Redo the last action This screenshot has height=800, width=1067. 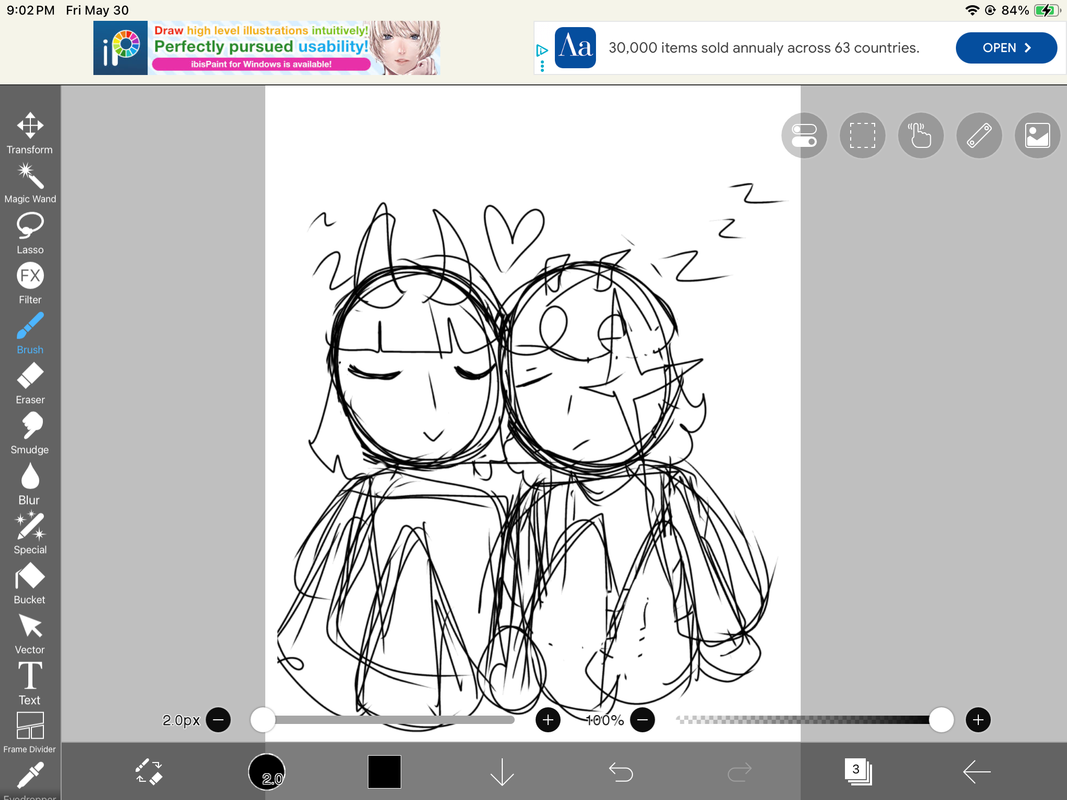739,772
